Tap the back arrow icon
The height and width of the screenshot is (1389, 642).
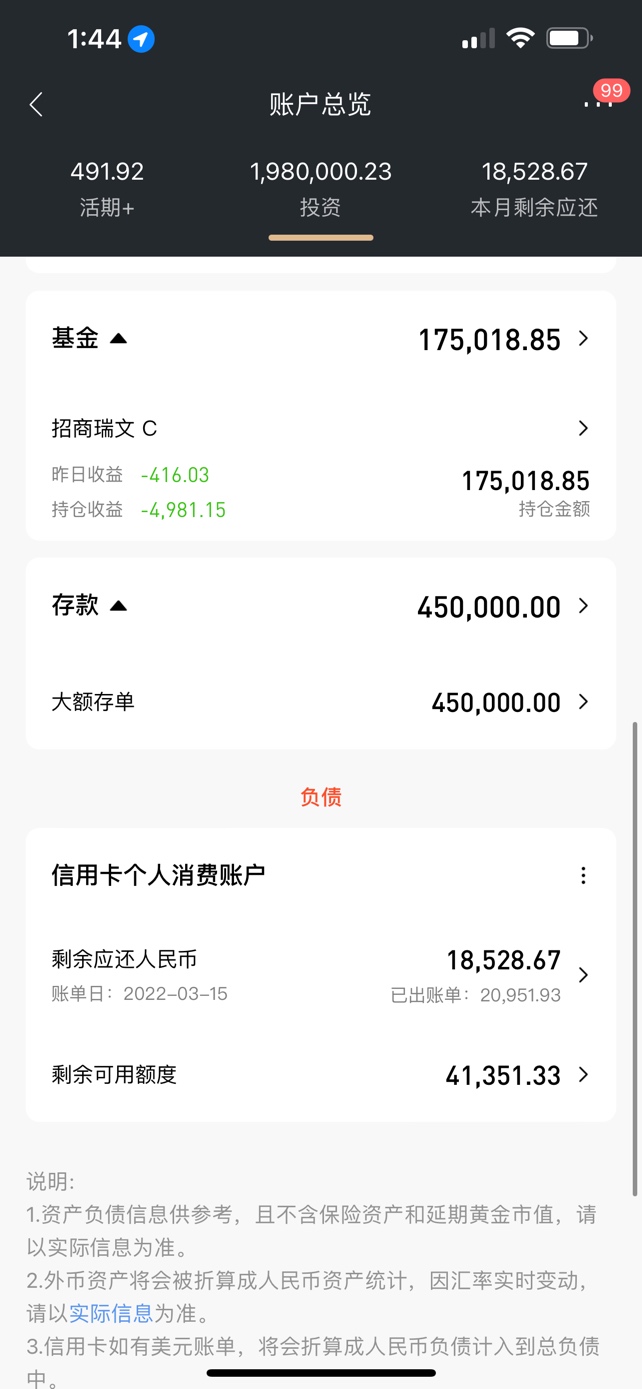pos(36,104)
